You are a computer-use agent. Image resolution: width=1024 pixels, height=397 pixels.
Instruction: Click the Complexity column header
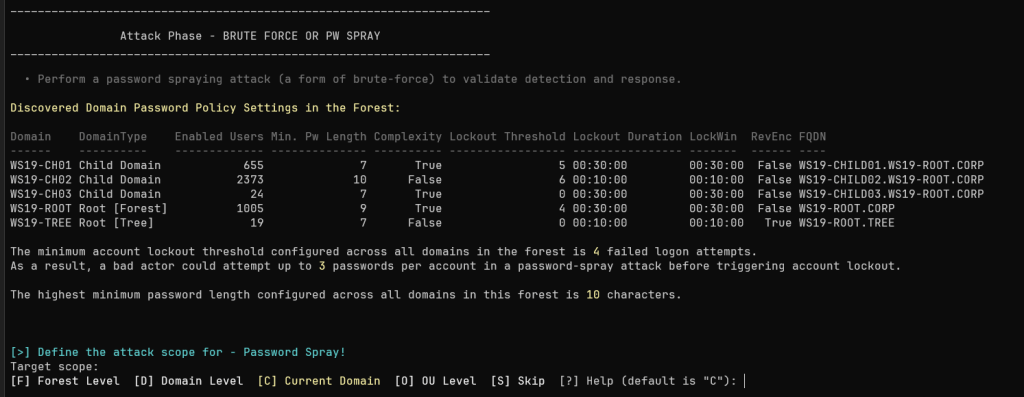408,136
